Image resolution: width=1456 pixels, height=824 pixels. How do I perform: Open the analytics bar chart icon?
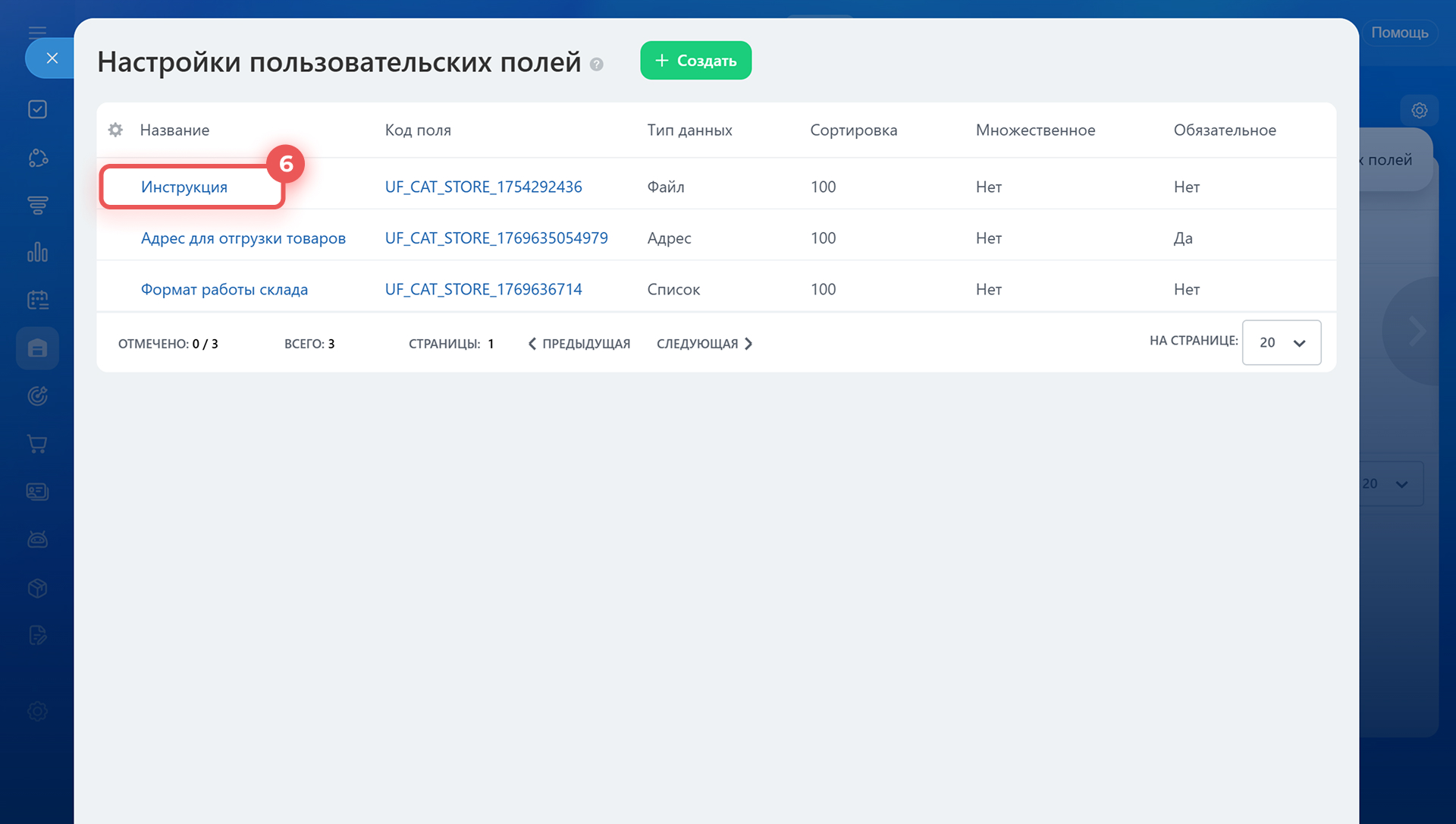(x=37, y=252)
